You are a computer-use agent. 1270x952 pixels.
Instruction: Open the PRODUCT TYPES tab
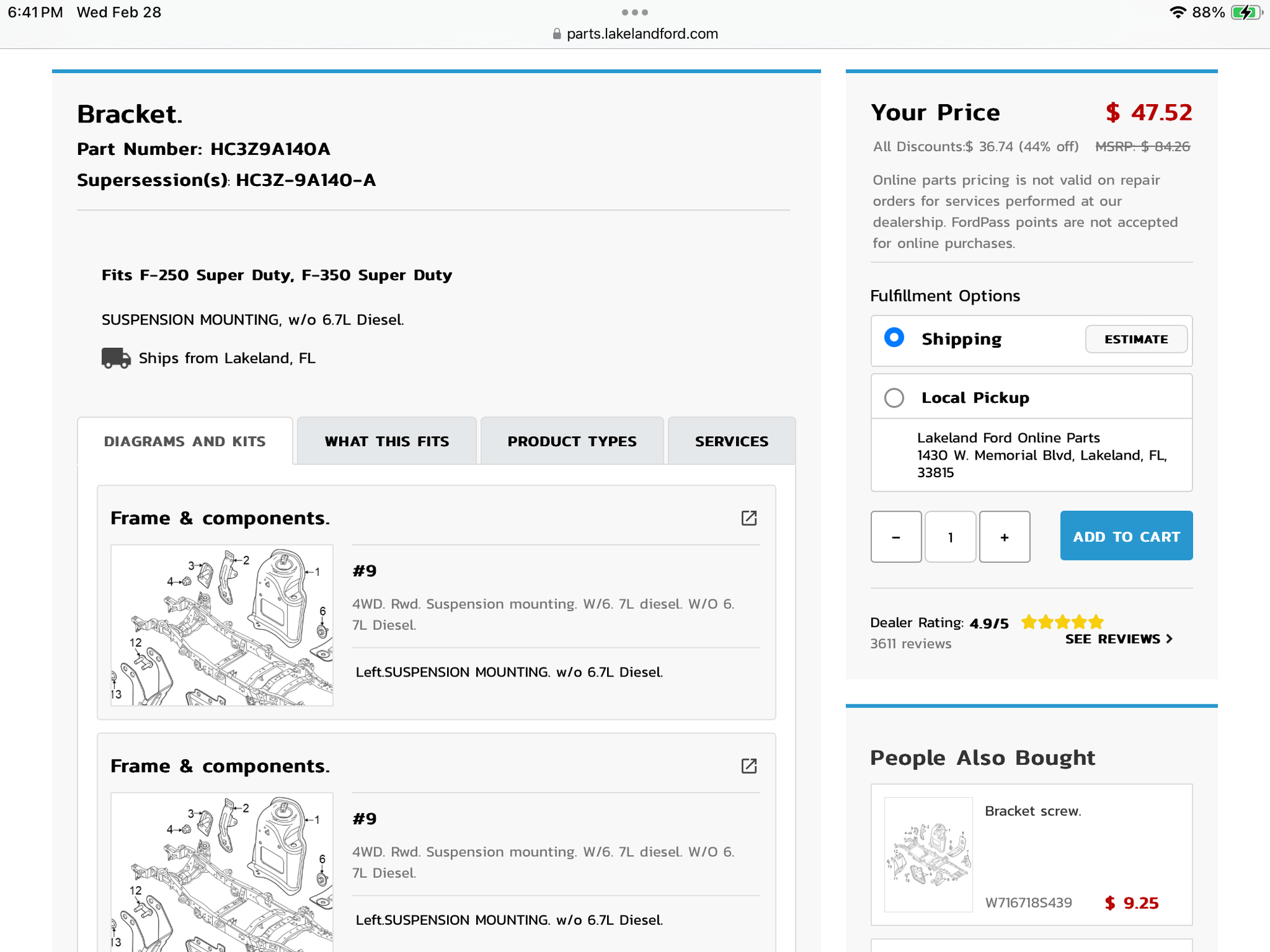point(572,441)
